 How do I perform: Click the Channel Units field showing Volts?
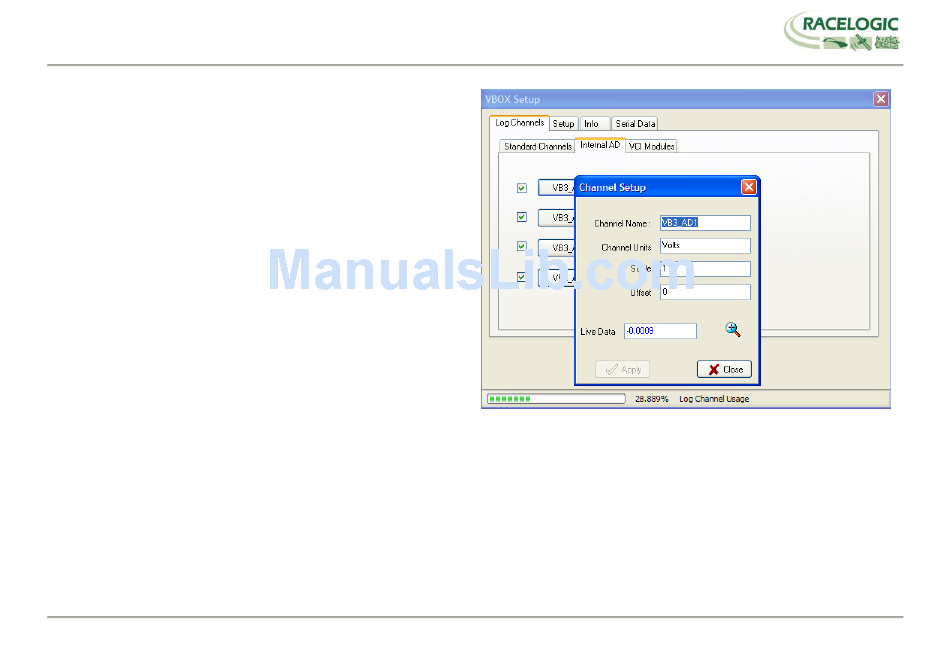[x=705, y=246]
